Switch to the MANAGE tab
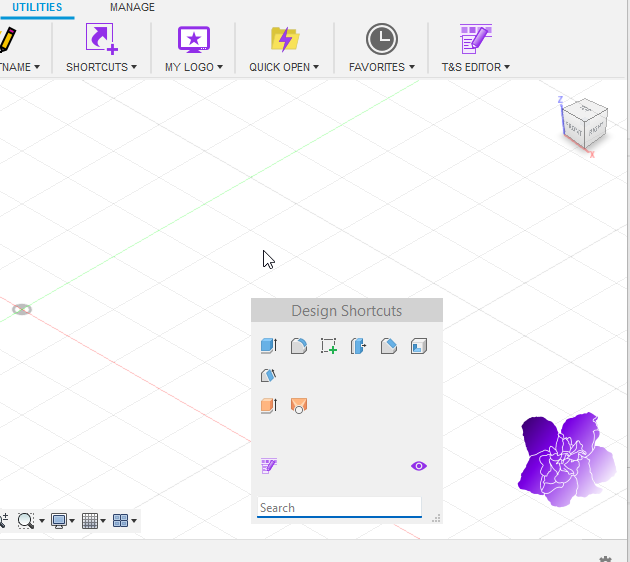 coord(132,7)
